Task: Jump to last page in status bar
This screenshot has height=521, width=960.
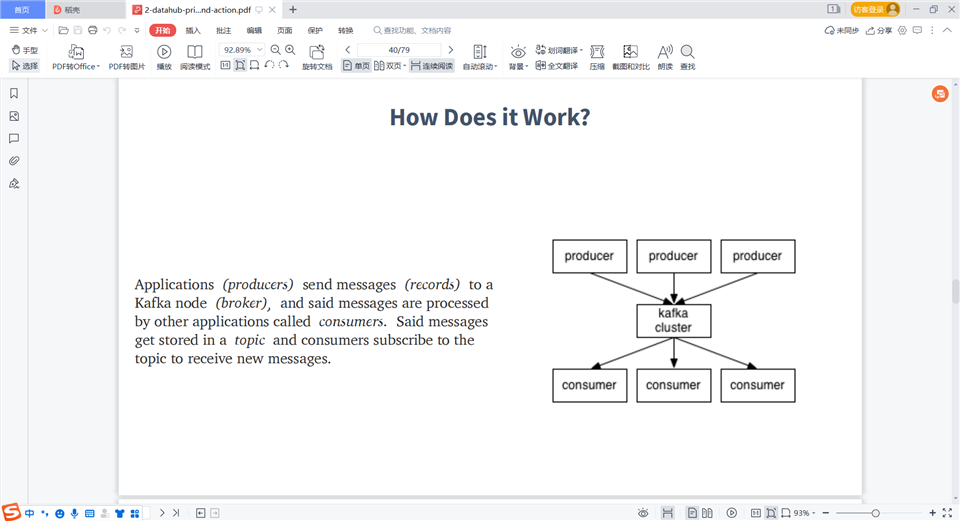Action: (x=176, y=513)
